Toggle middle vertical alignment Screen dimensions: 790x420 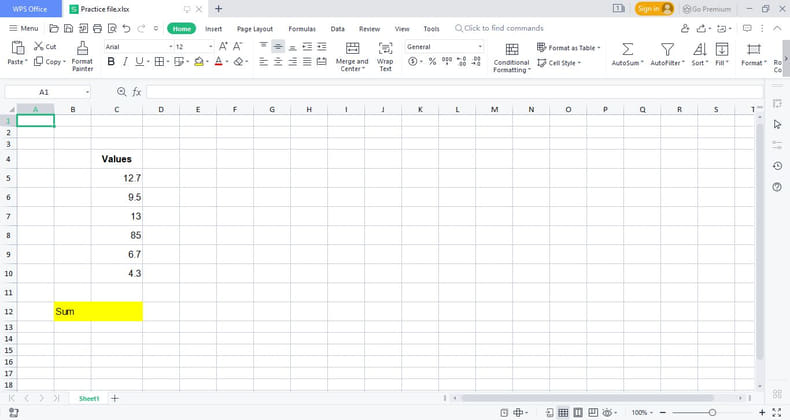pos(278,46)
